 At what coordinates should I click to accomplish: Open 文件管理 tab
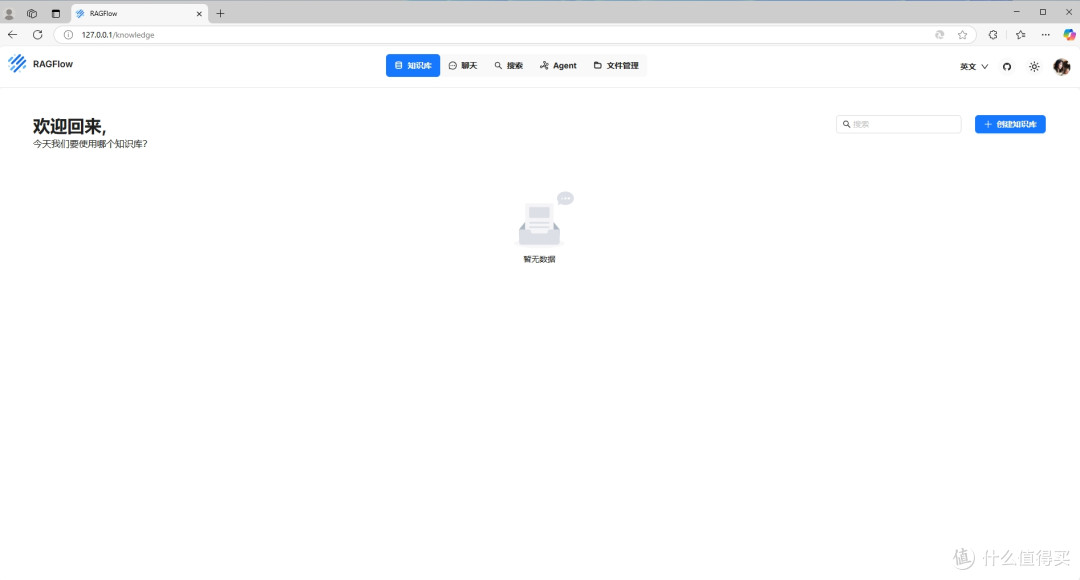pos(616,65)
